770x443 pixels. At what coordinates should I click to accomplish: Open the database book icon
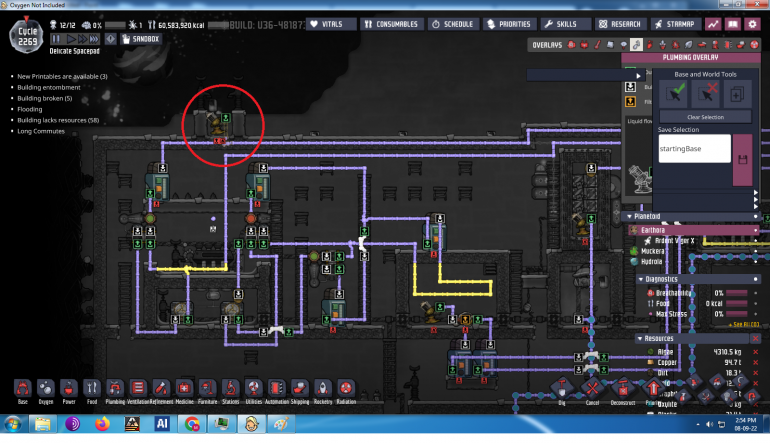click(x=733, y=24)
